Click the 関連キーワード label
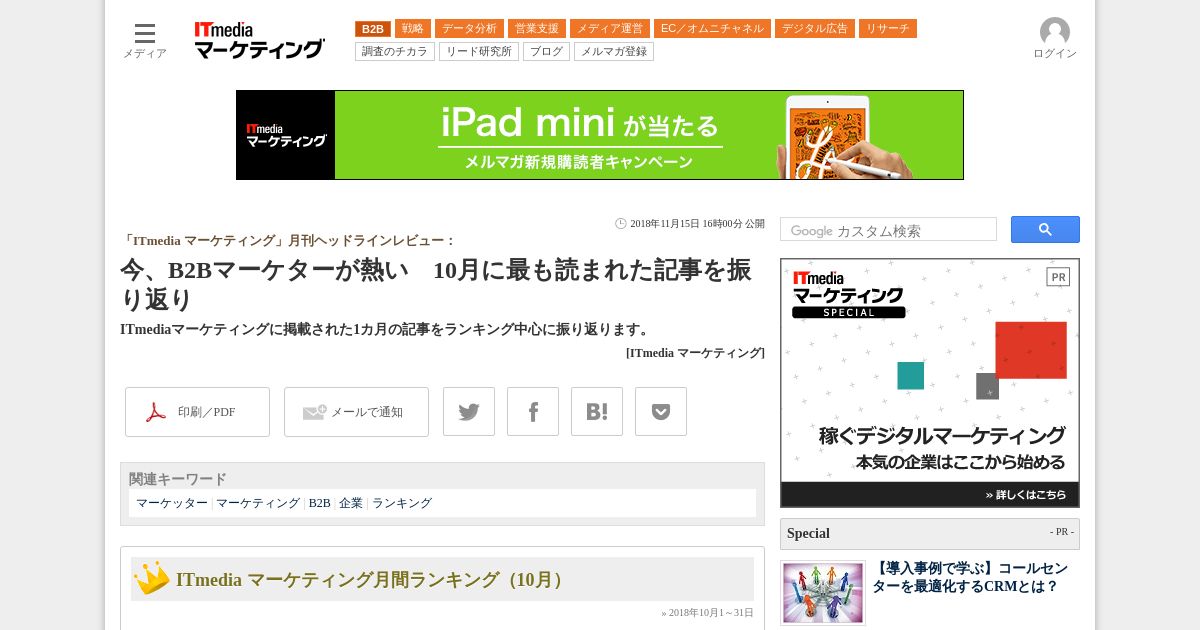Screen dimensions: 1200x630 [x=178, y=479]
